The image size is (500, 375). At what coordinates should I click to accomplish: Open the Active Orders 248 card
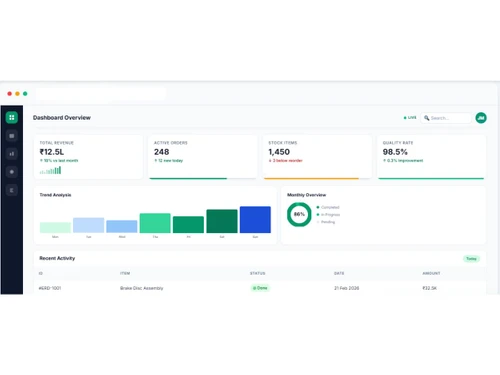pyautogui.click(x=203, y=157)
